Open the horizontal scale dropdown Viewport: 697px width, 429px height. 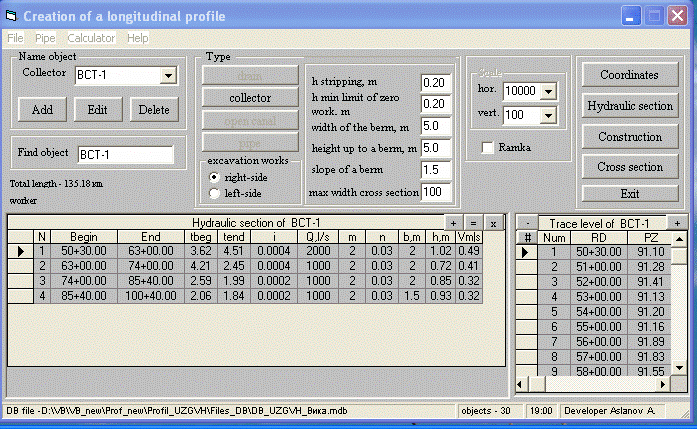pos(548,91)
